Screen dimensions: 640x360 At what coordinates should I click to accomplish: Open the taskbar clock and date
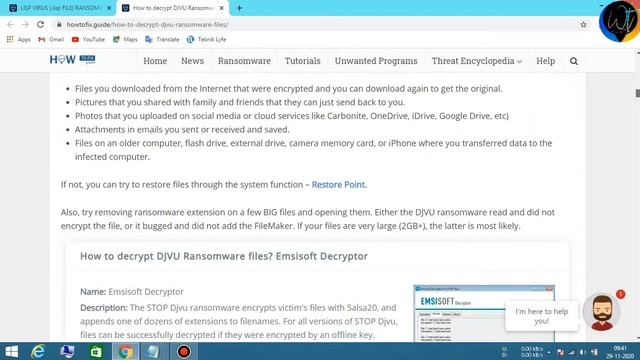pyautogui.click(x=620, y=352)
